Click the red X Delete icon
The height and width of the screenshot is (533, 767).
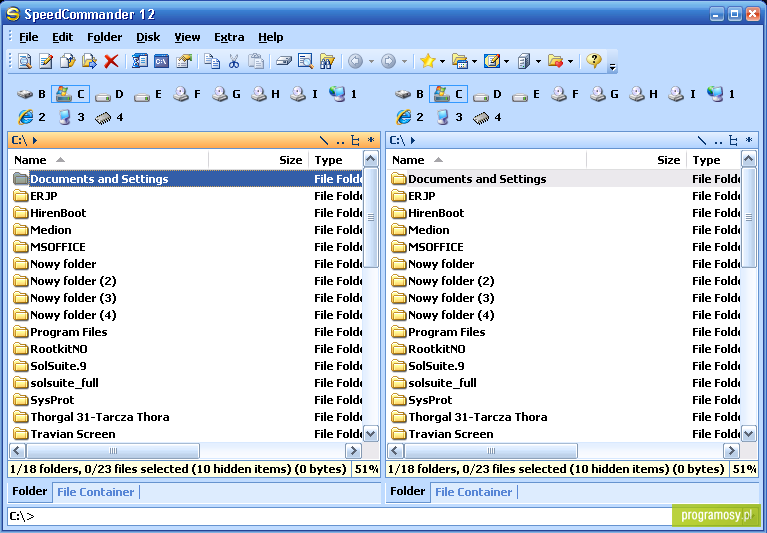pos(112,61)
